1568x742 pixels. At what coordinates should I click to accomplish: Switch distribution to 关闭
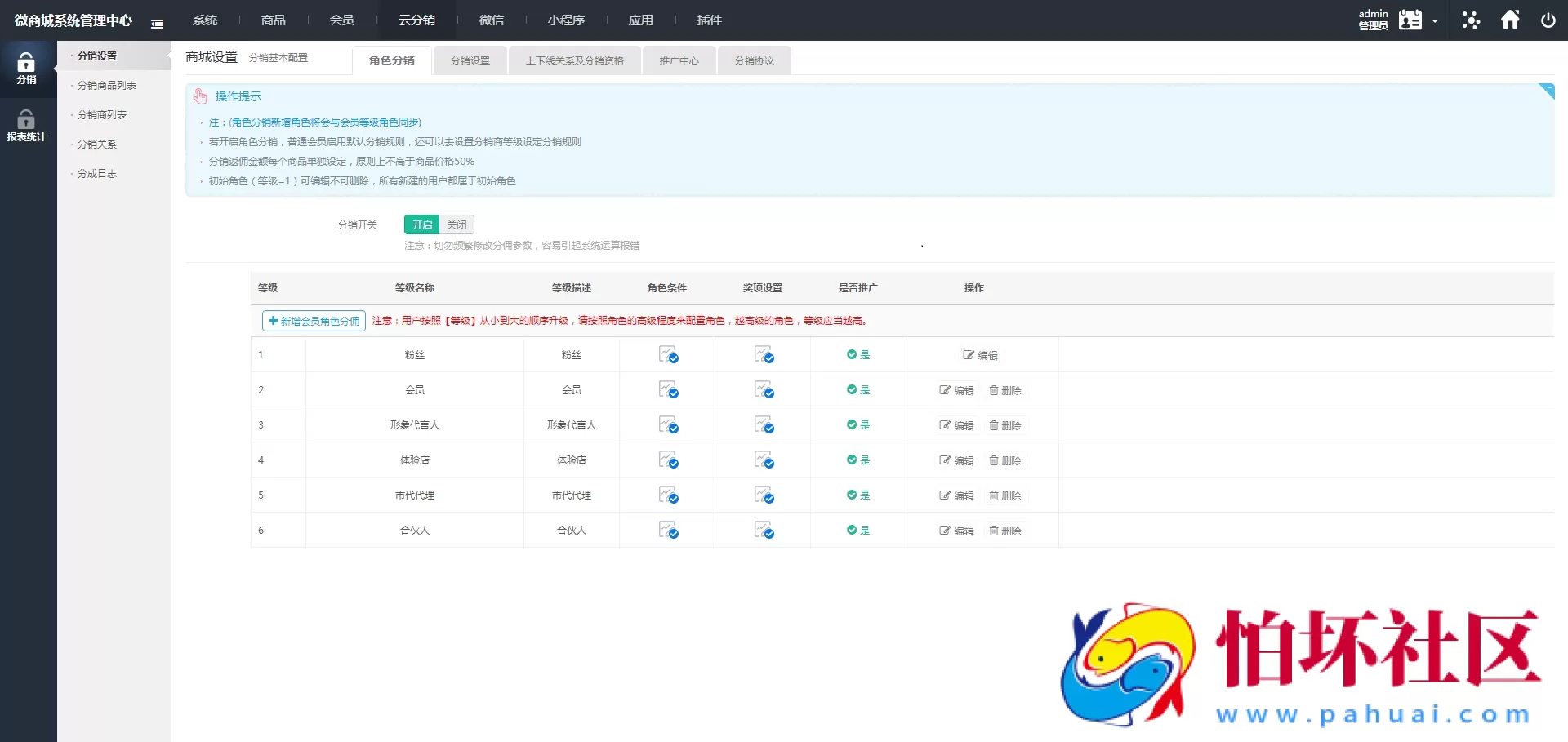pyautogui.click(x=457, y=224)
